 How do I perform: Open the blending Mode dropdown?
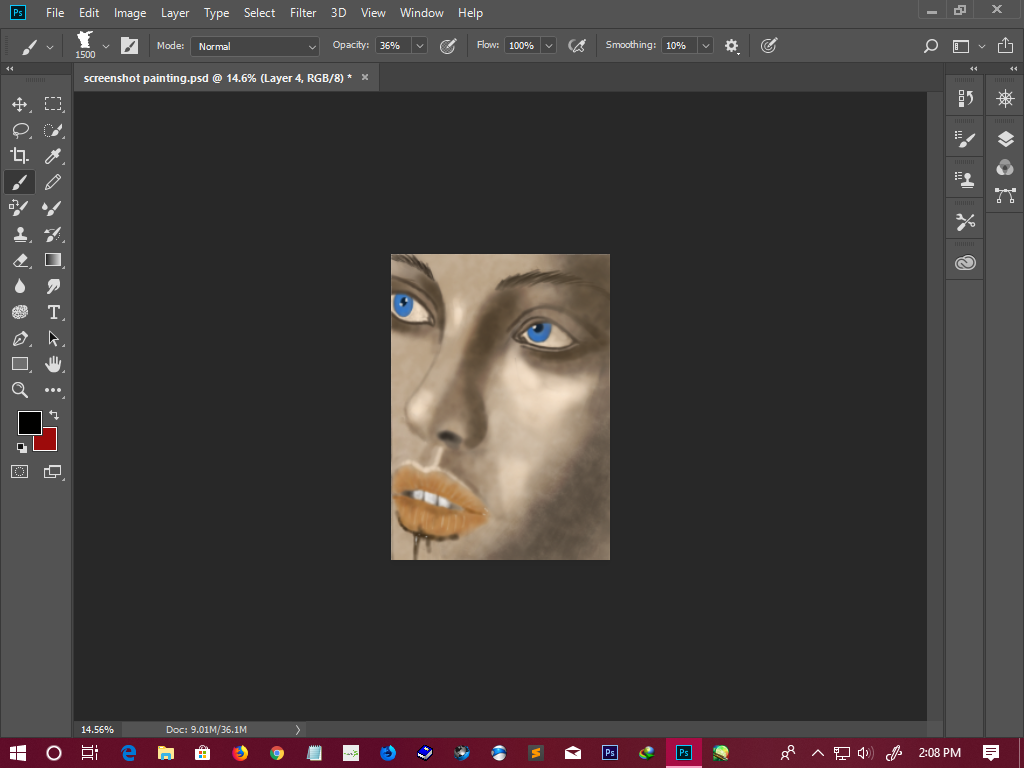pos(255,46)
